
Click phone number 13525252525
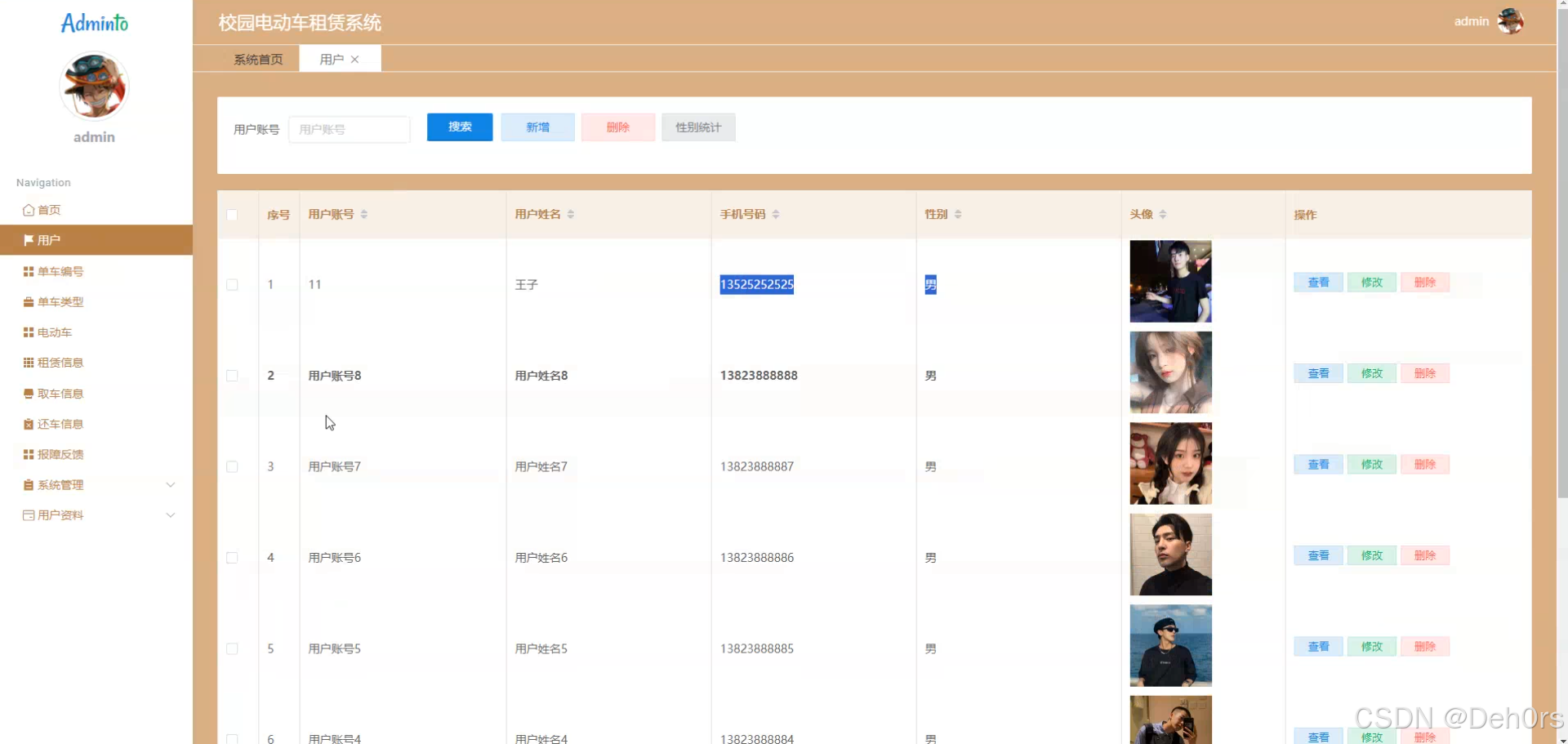(x=756, y=284)
